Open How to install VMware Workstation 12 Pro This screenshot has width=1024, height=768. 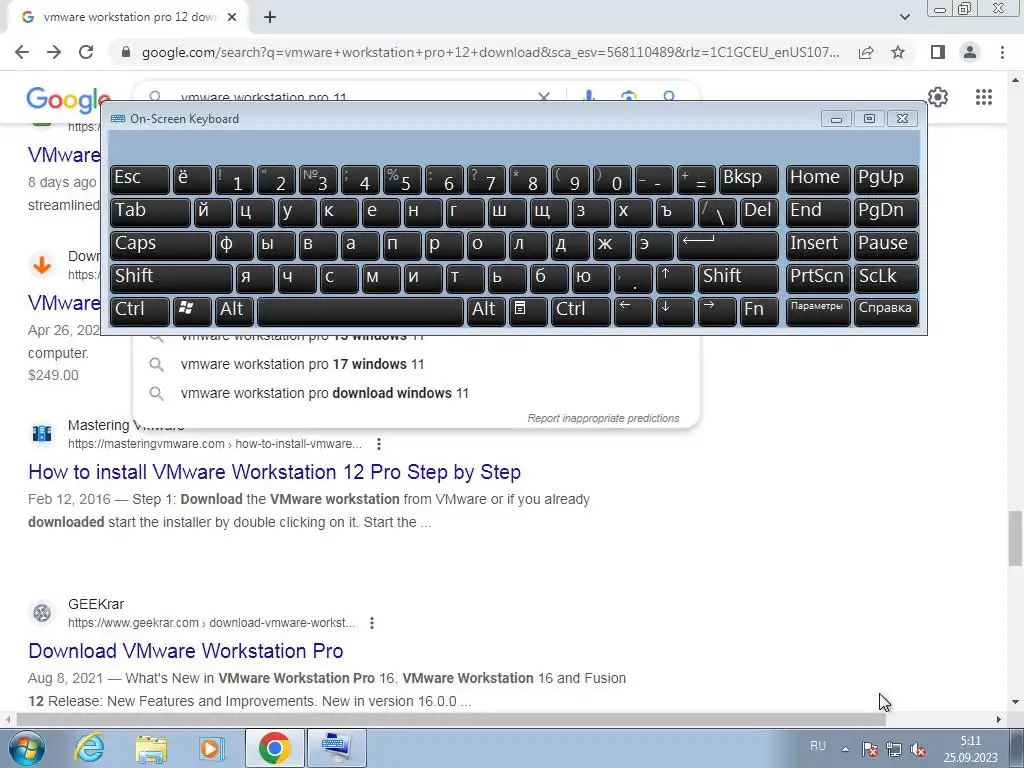pyautogui.click(x=274, y=472)
